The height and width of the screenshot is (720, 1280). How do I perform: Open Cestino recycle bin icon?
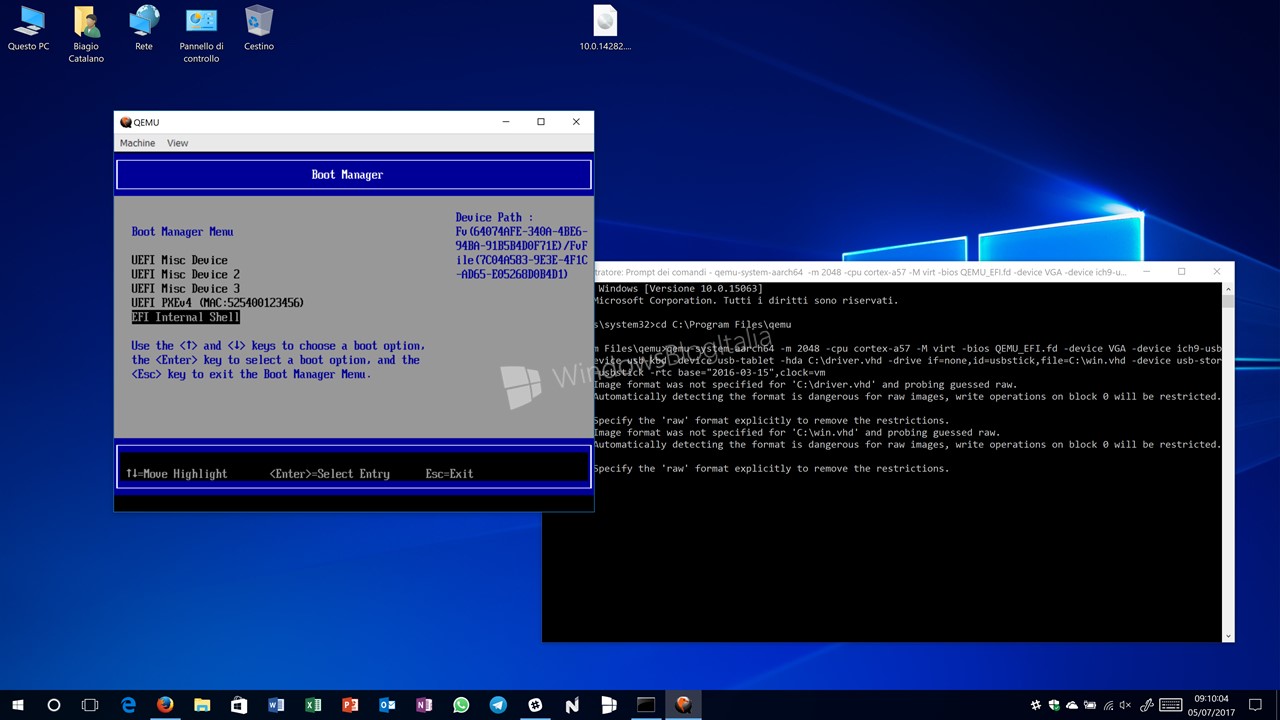click(x=259, y=28)
